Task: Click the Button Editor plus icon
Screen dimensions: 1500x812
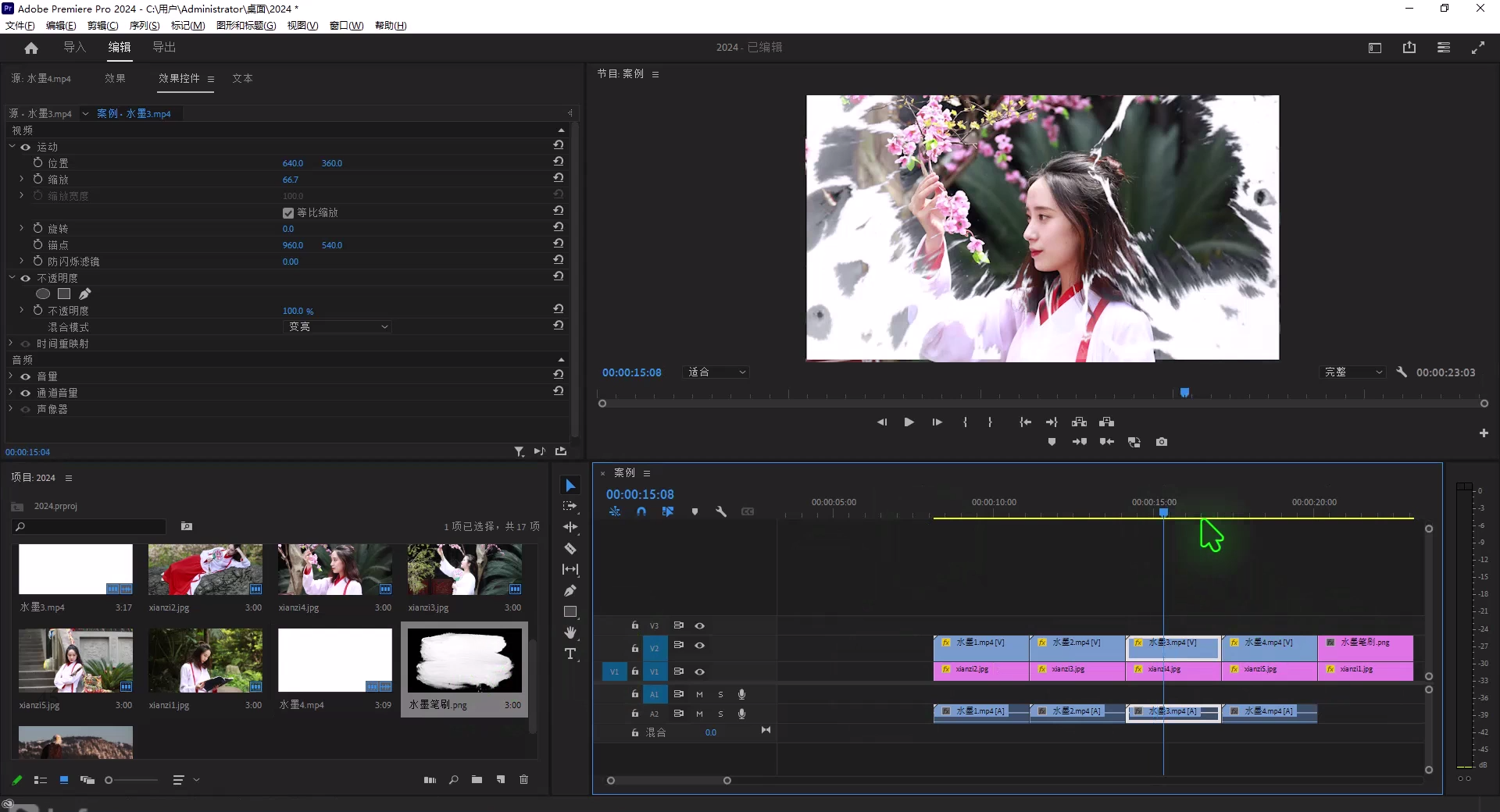Action: 1484,433
